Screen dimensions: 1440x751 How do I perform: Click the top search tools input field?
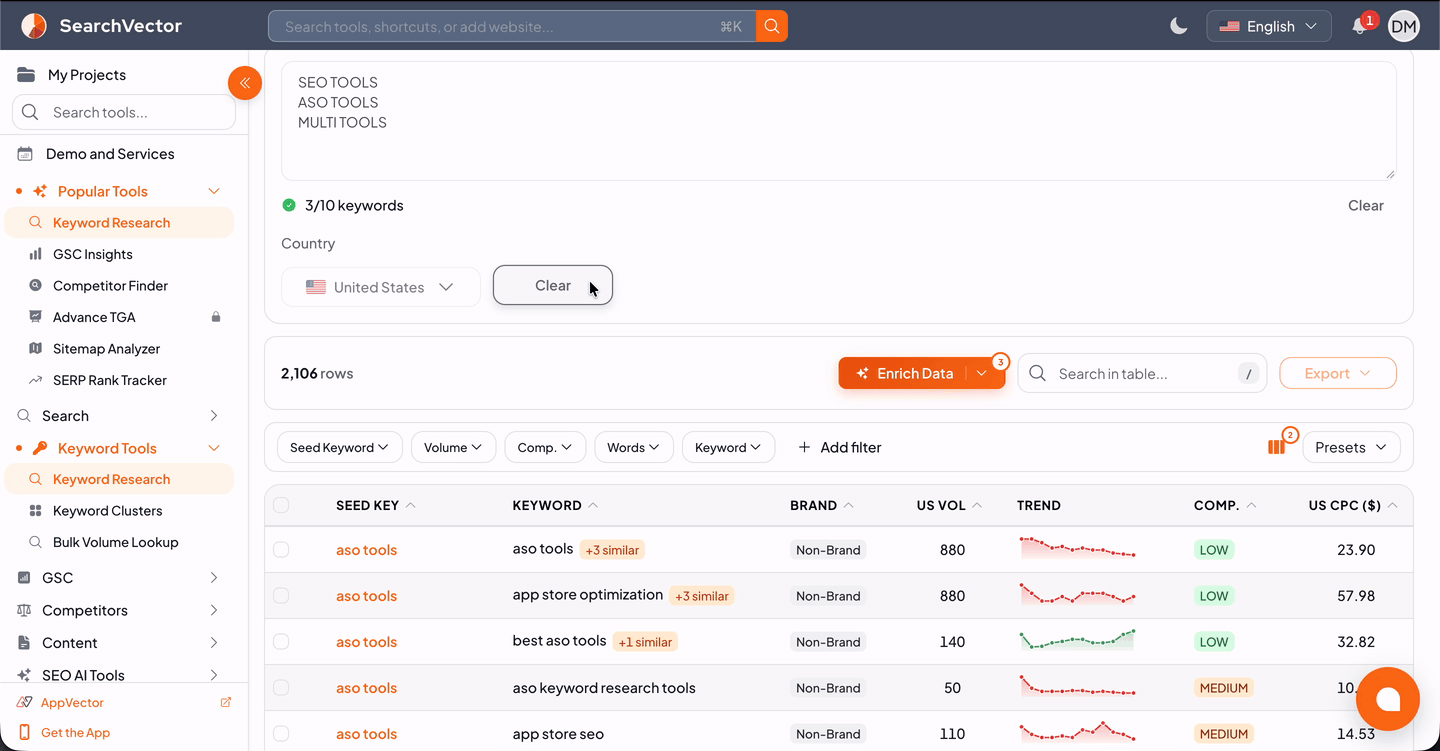pyautogui.click(x=512, y=26)
